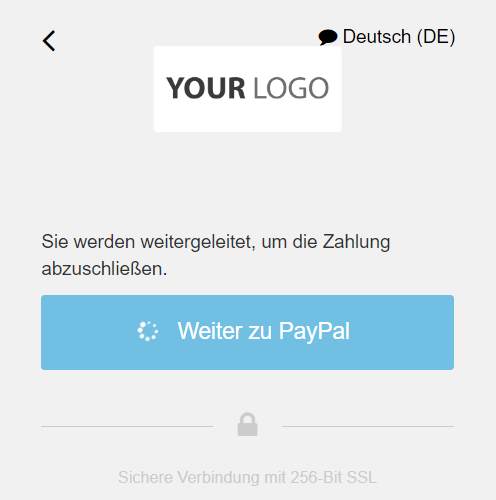The height and width of the screenshot is (500, 496).
Task: Click the grey LOGO word in logo
Action: pyautogui.click(x=291, y=88)
